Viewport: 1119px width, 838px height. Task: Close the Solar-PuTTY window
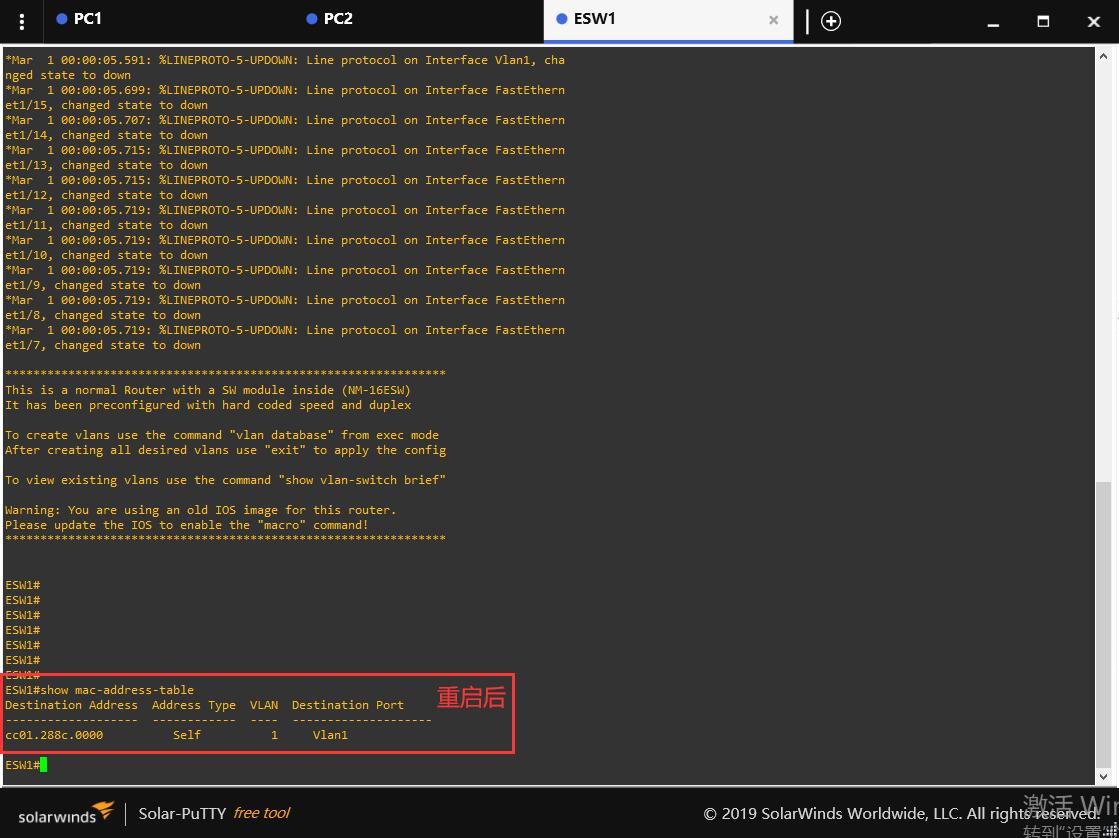(x=1093, y=21)
